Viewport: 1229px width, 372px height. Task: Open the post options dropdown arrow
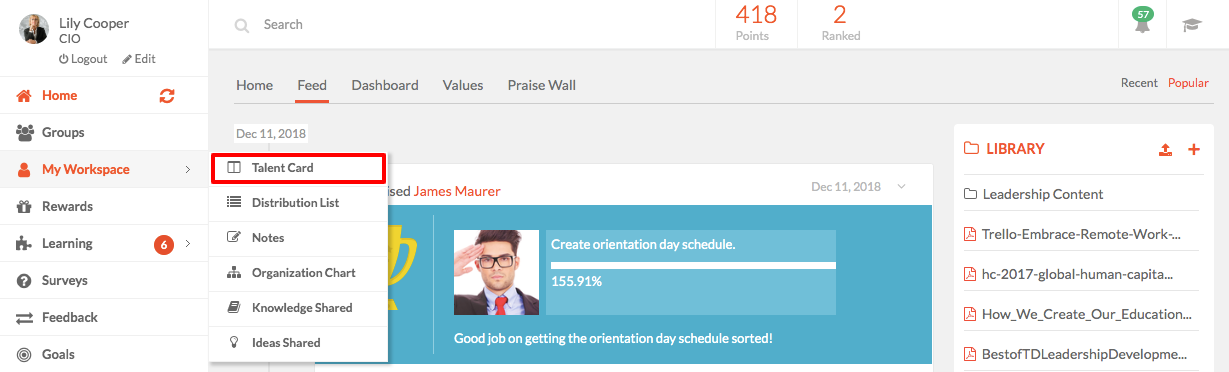[x=902, y=187]
